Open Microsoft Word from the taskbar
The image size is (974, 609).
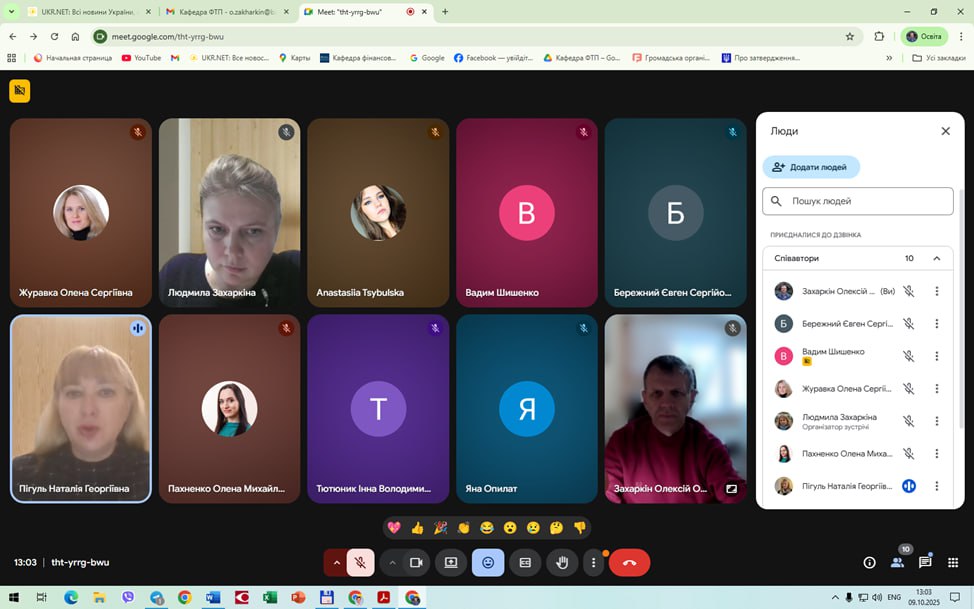pyautogui.click(x=213, y=598)
